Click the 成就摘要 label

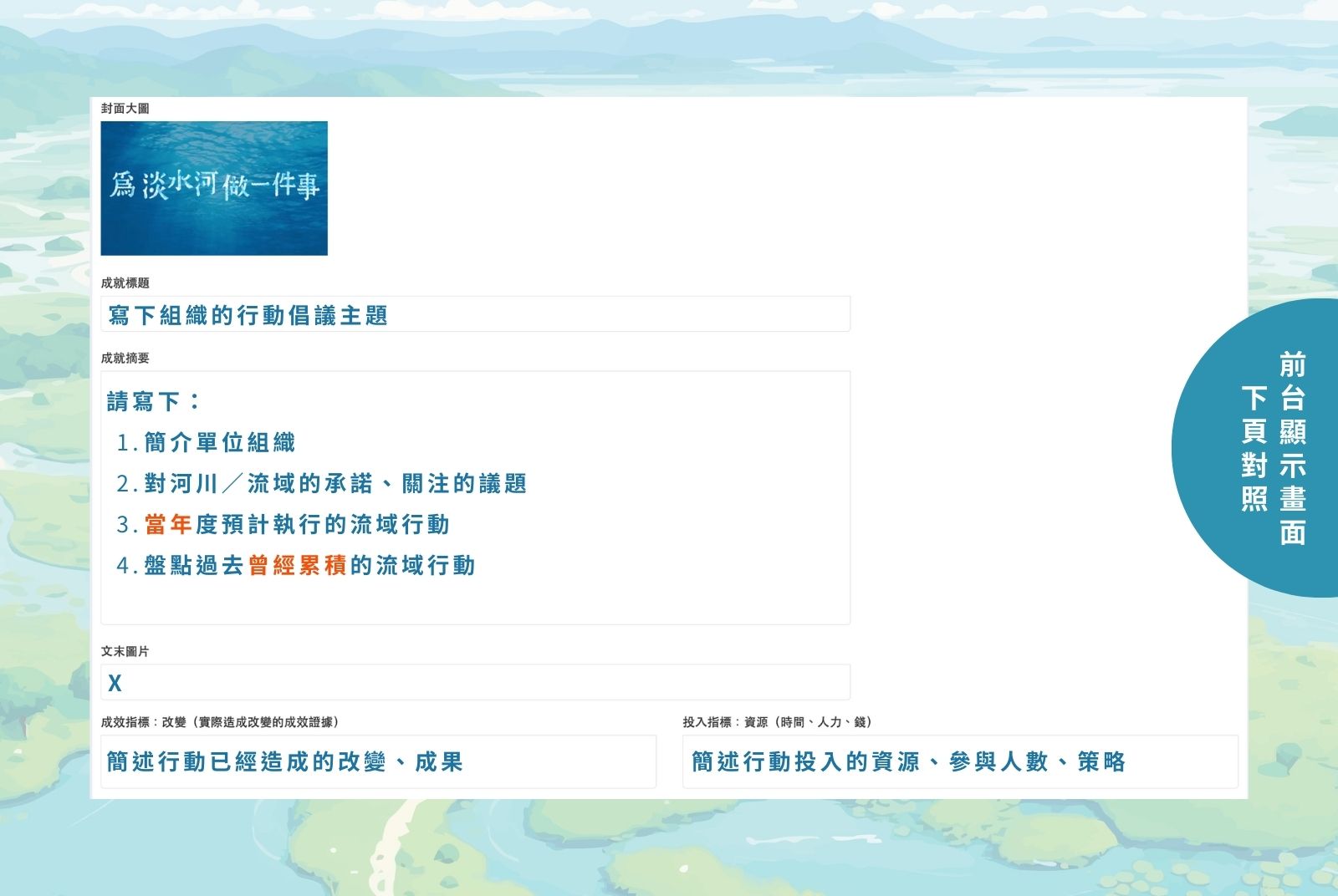coord(125,359)
